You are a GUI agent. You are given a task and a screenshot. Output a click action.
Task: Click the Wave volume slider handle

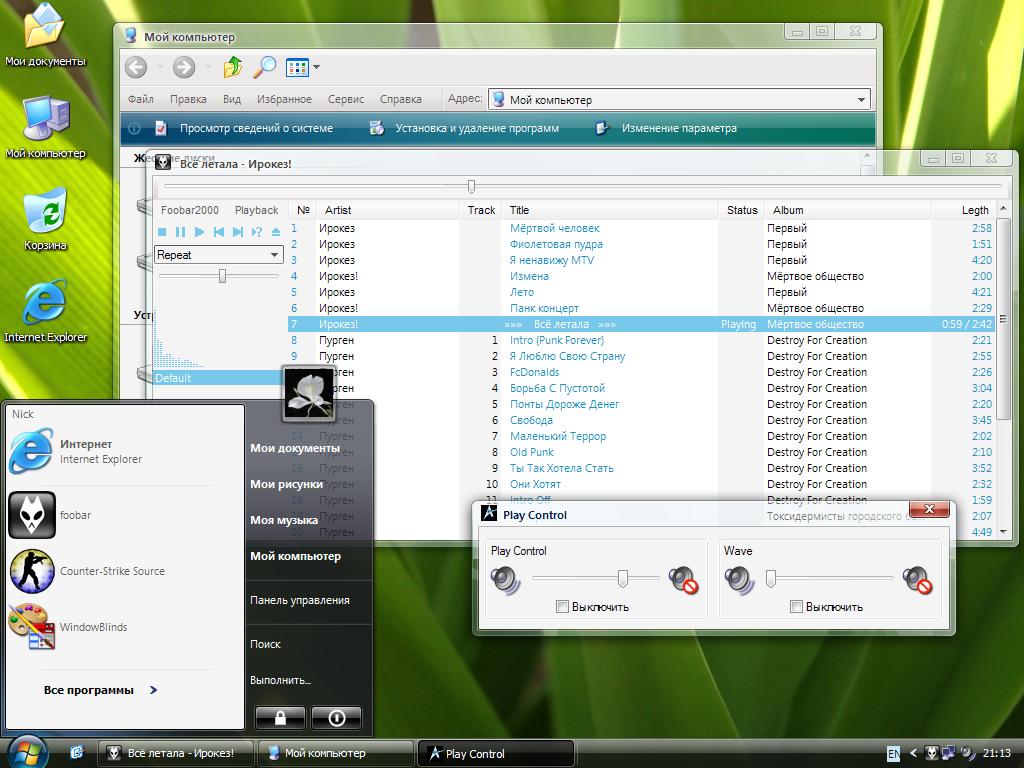pyautogui.click(x=771, y=578)
